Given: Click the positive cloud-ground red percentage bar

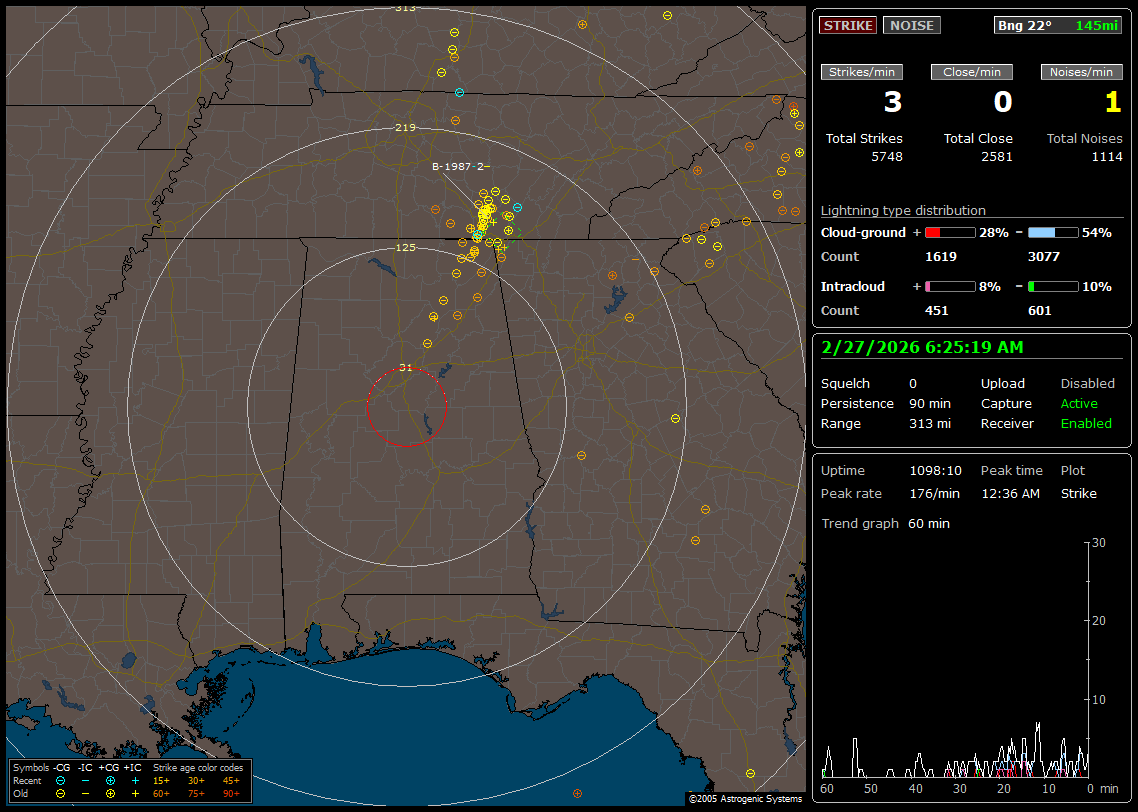Looking at the screenshot, I should click(949, 232).
